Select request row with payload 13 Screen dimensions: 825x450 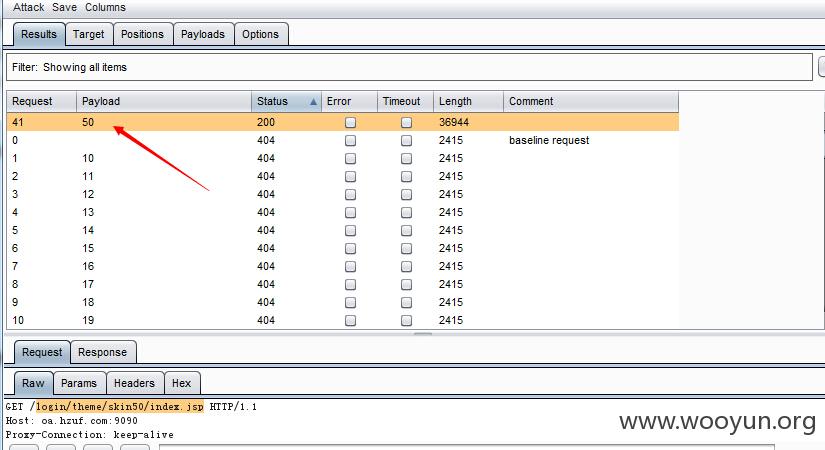pyautogui.click(x=343, y=212)
